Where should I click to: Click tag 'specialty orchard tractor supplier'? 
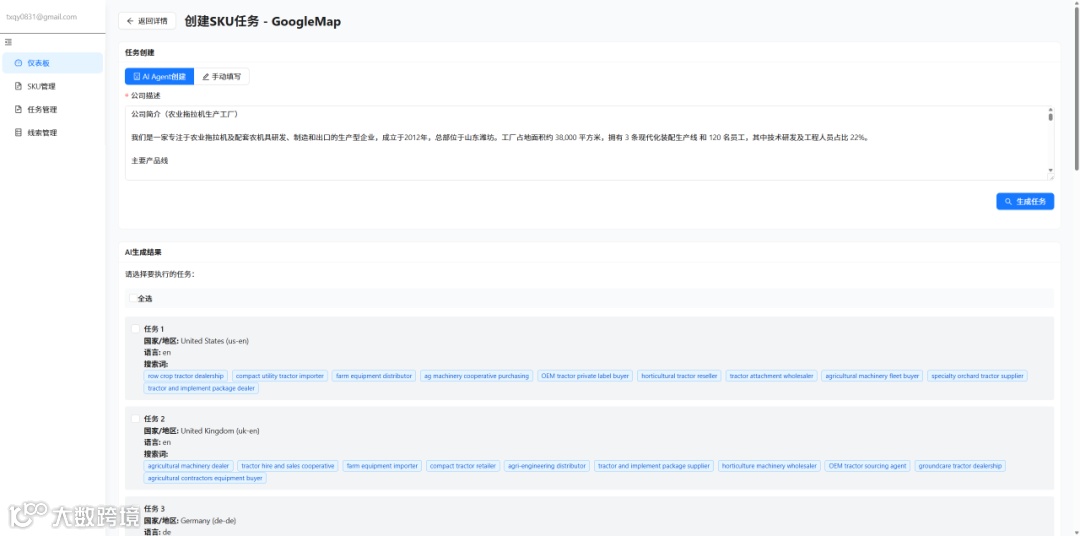[x=977, y=376]
